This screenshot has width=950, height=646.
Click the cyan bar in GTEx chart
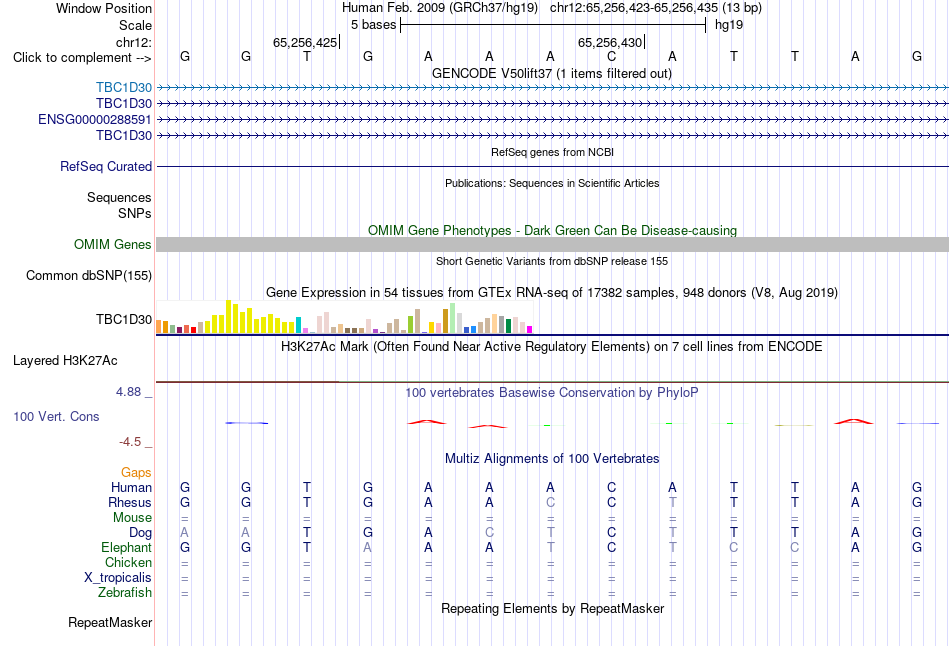pyautogui.click(x=298, y=325)
